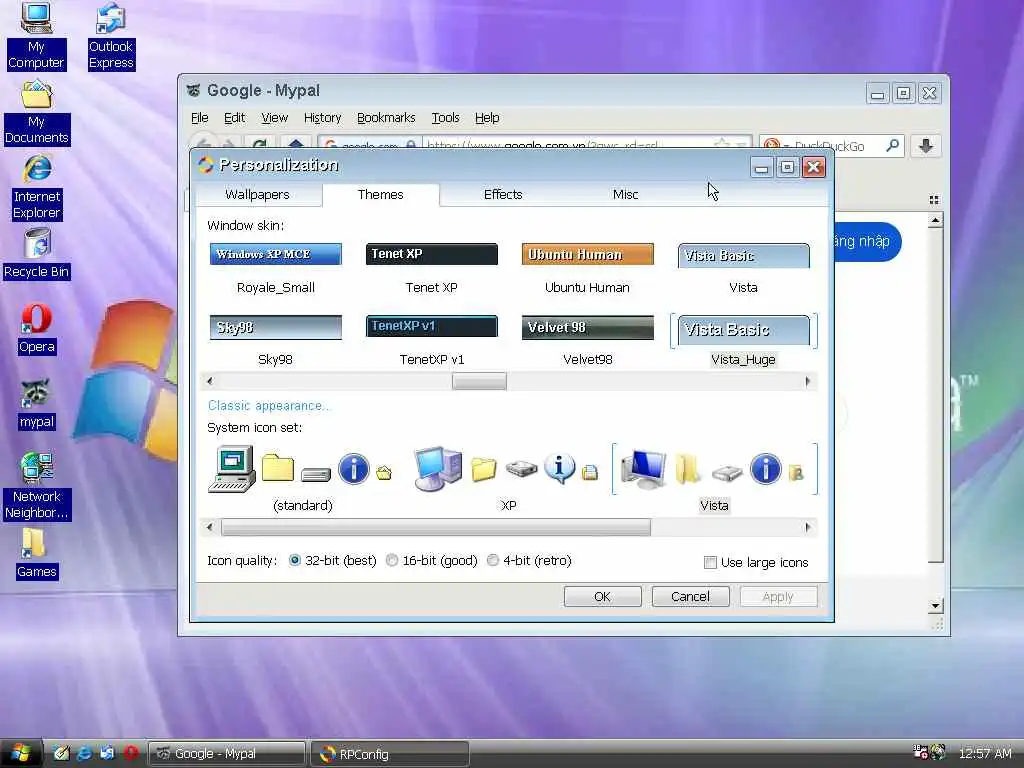Open the File menu in Mypal
Image resolution: width=1024 pixels, height=768 pixels.
[199, 118]
